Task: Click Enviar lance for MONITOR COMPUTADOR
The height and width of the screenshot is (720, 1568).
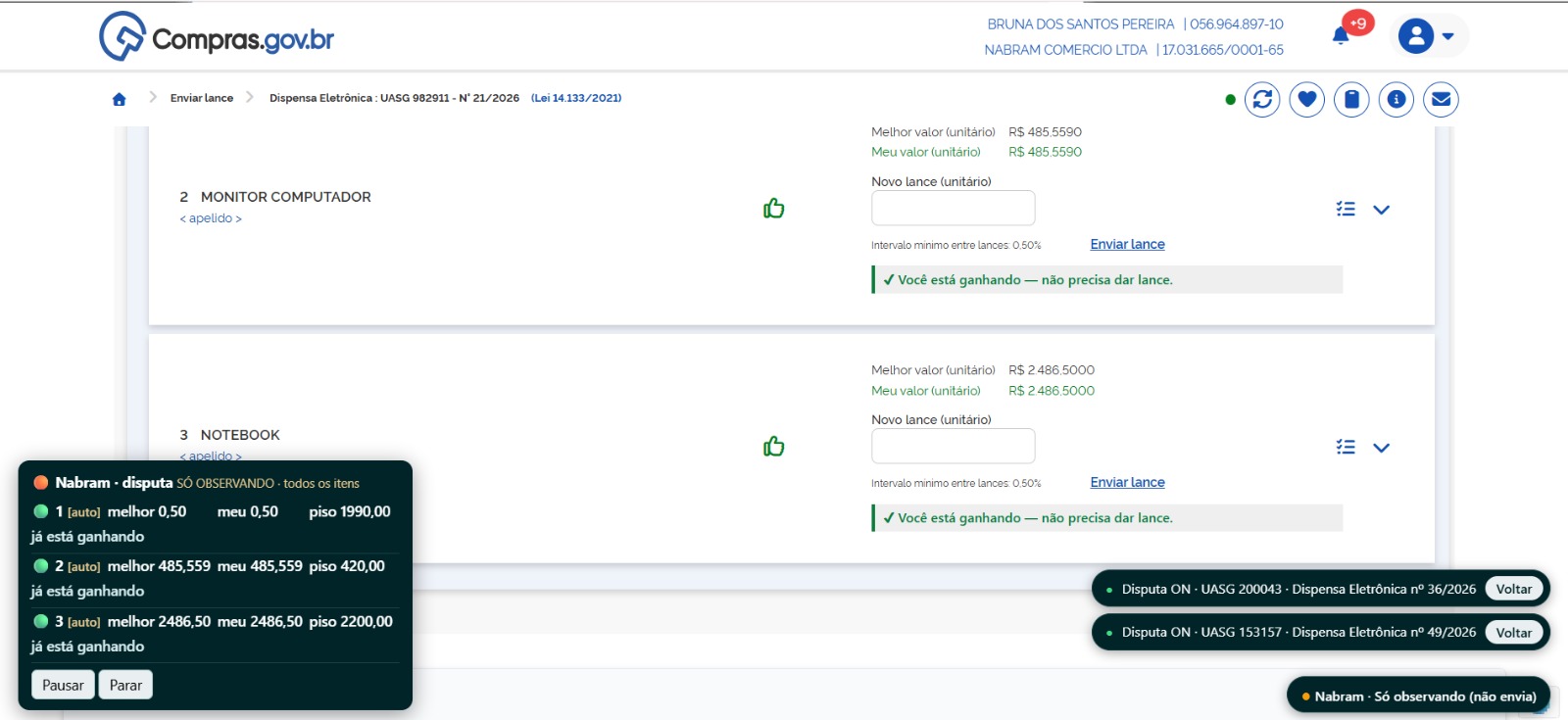Action: 1128,244
